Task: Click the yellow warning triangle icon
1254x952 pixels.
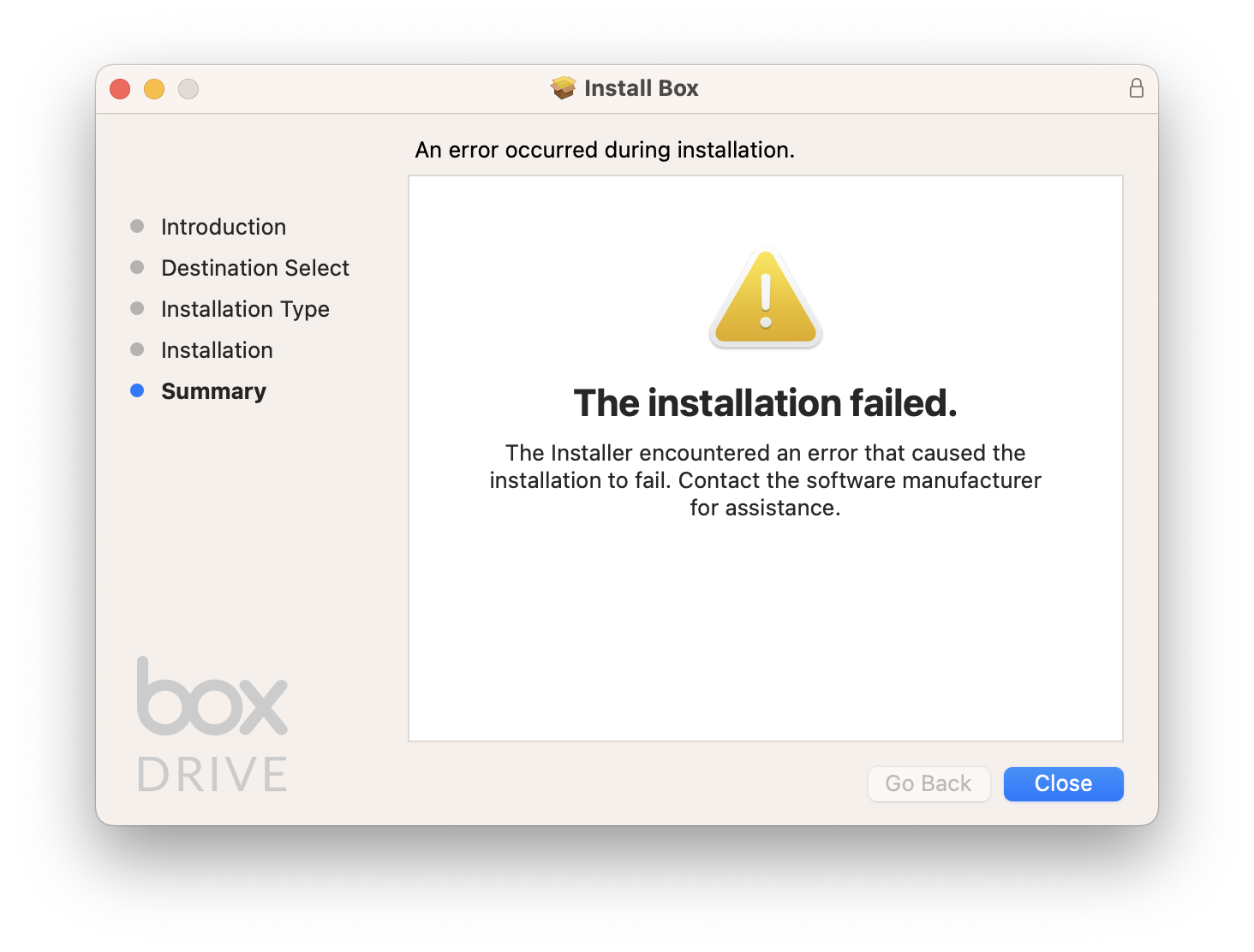Action: click(766, 299)
